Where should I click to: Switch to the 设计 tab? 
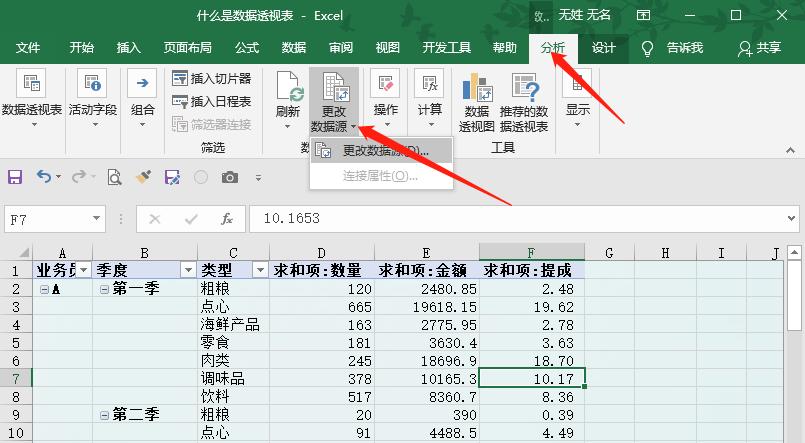(603, 48)
